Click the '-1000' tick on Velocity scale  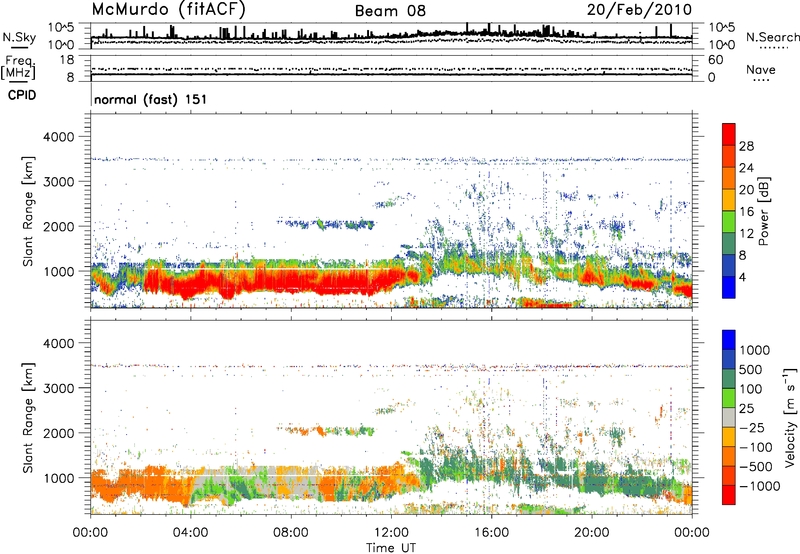(x=759, y=486)
